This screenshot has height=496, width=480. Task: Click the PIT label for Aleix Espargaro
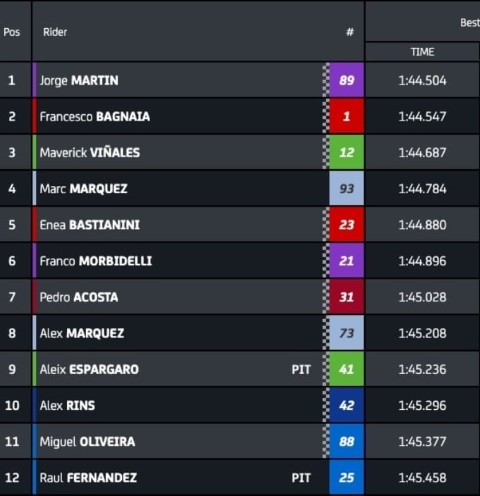coord(301,369)
